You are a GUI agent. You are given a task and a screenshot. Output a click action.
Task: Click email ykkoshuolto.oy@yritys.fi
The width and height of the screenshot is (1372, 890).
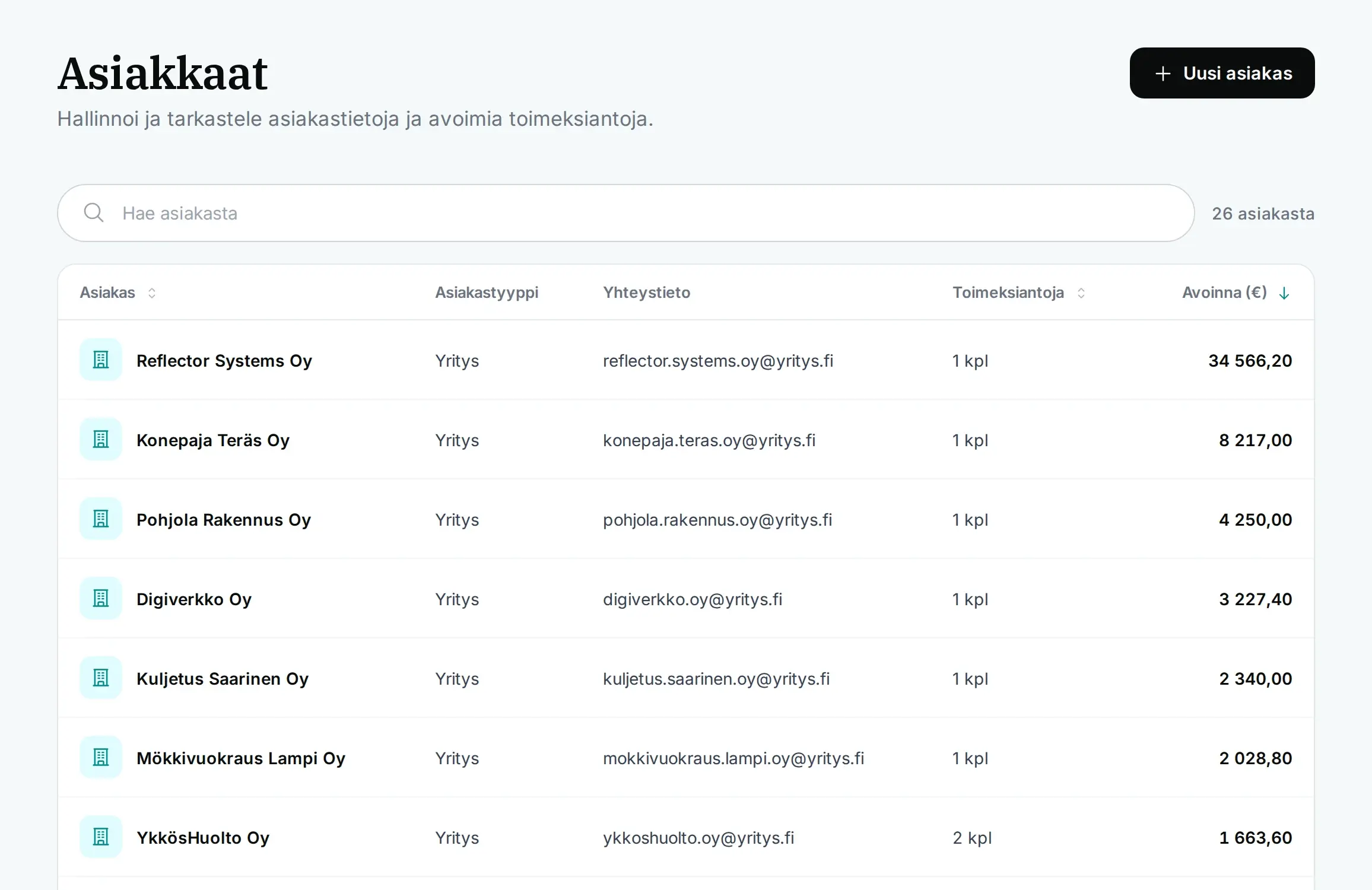[698, 838]
